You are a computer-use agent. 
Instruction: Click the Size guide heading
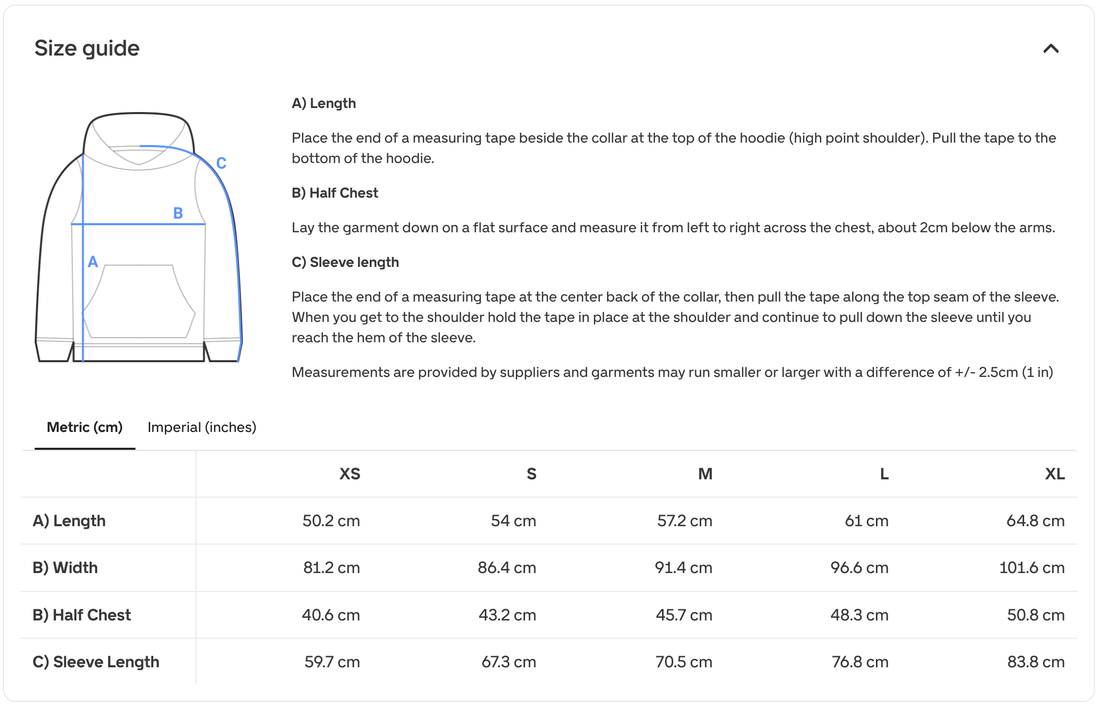pos(87,48)
